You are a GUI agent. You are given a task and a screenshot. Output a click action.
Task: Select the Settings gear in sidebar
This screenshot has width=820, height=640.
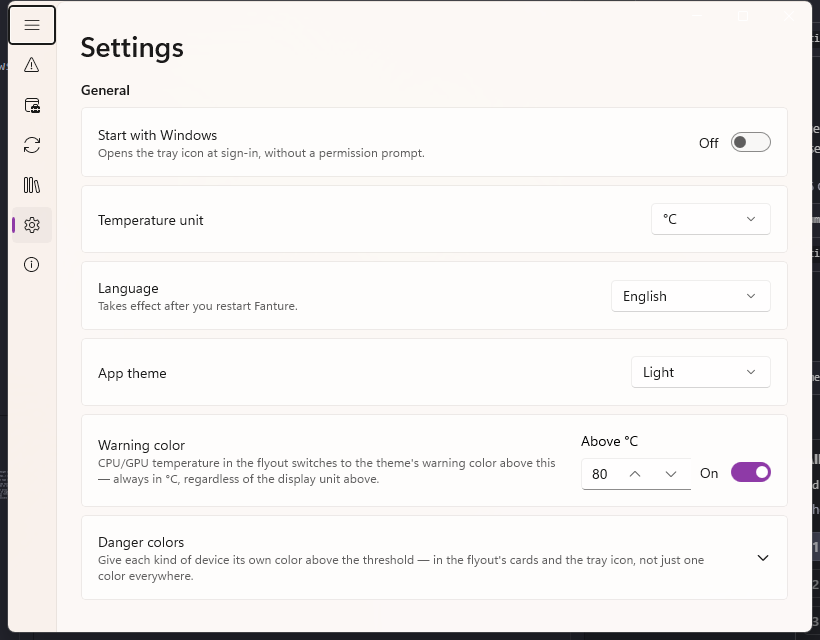pos(32,225)
